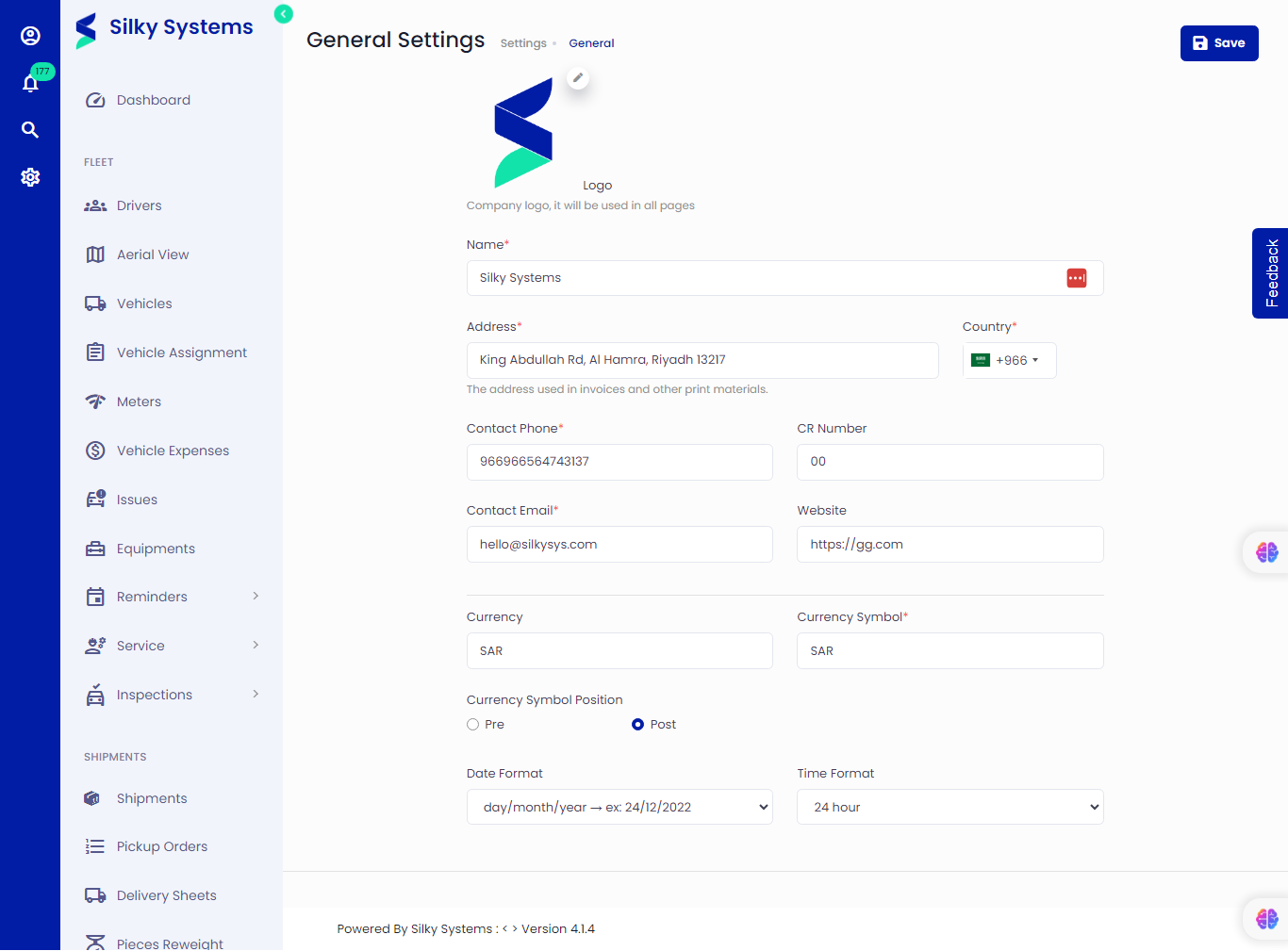This screenshot has width=1288, height=951.
Task: Open the Date Format dropdown
Action: pyautogui.click(x=619, y=808)
